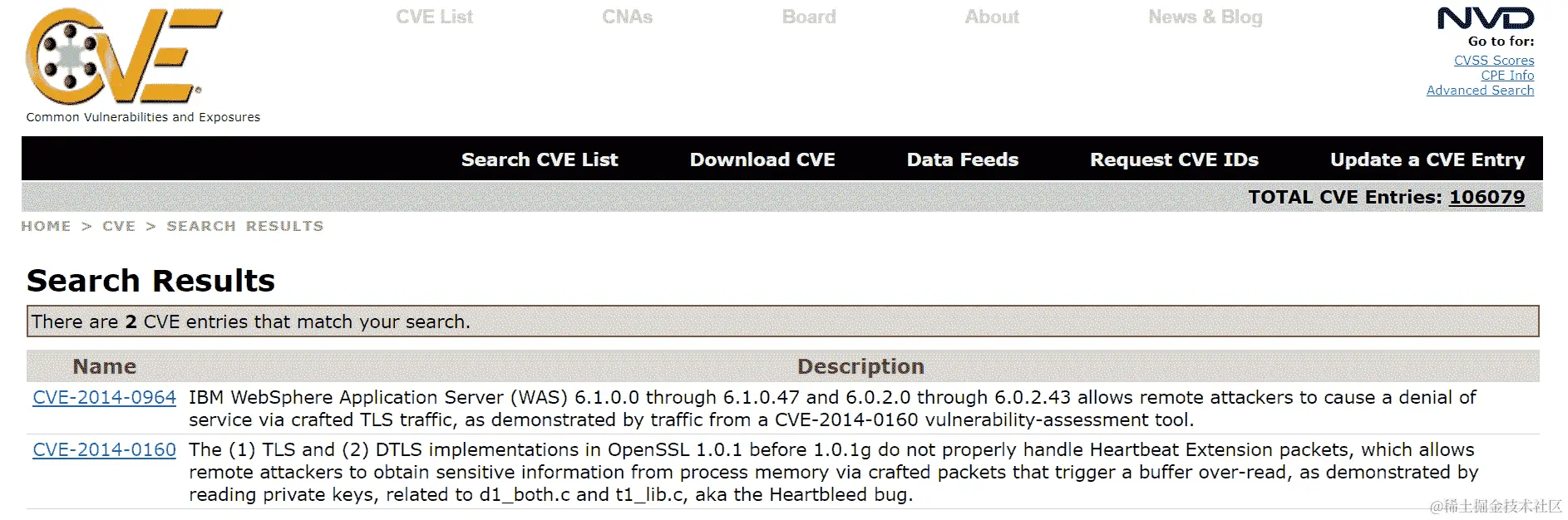The height and width of the screenshot is (520, 1568).
Task: Open CVSS Scores link
Action: pos(1494,61)
